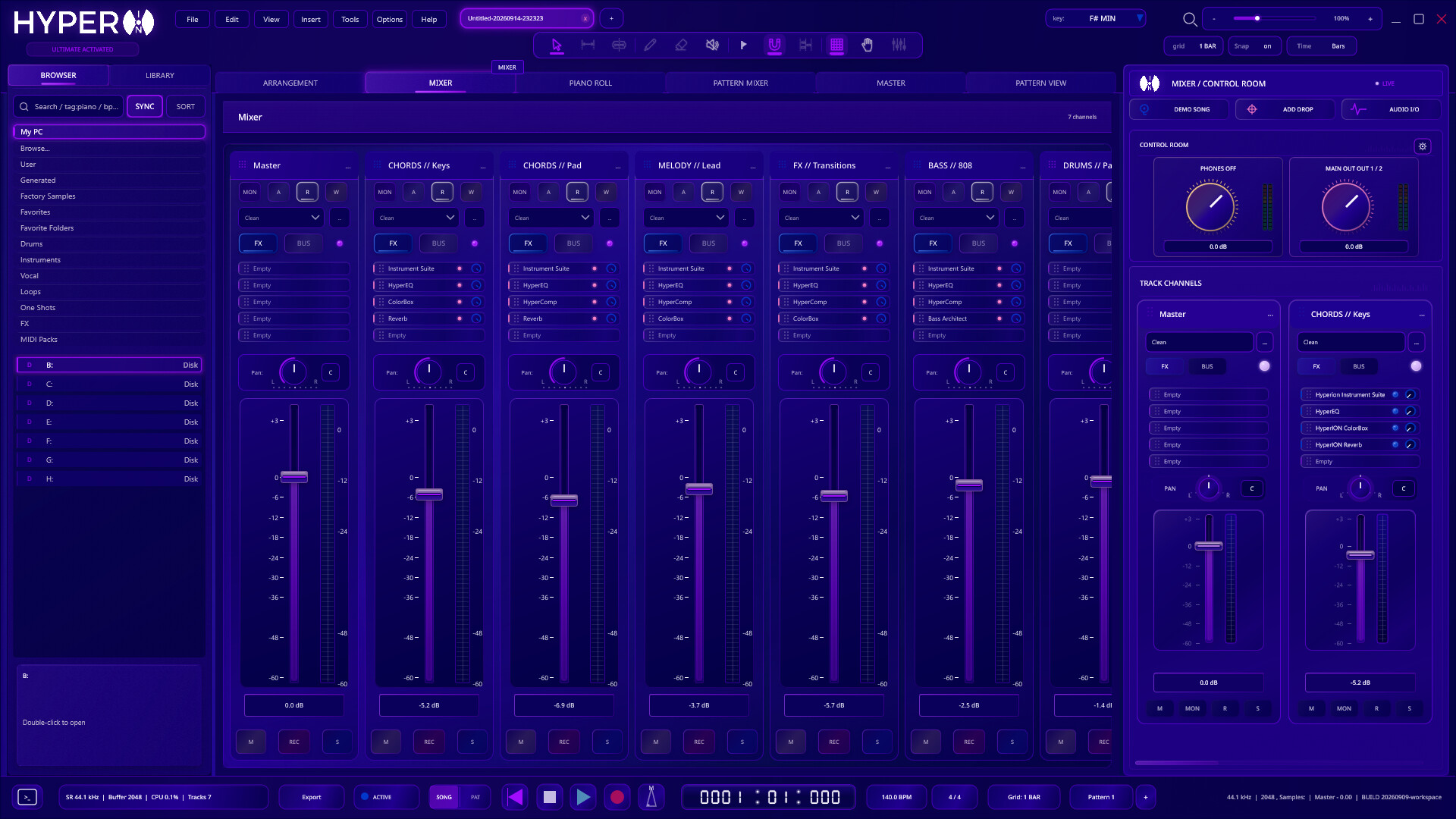Stop playback with stop button

pyautogui.click(x=550, y=797)
